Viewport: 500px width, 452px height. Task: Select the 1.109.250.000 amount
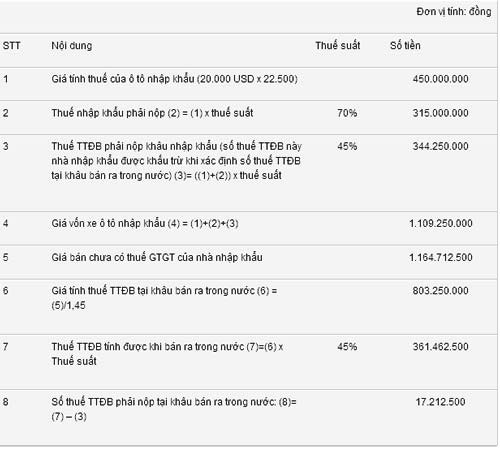(441, 223)
